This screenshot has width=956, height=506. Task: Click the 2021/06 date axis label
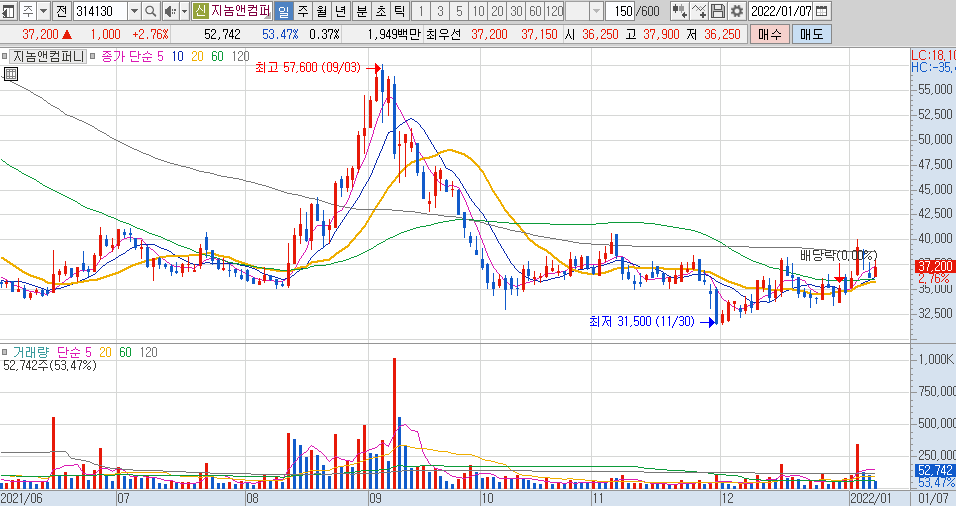point(22,498)
